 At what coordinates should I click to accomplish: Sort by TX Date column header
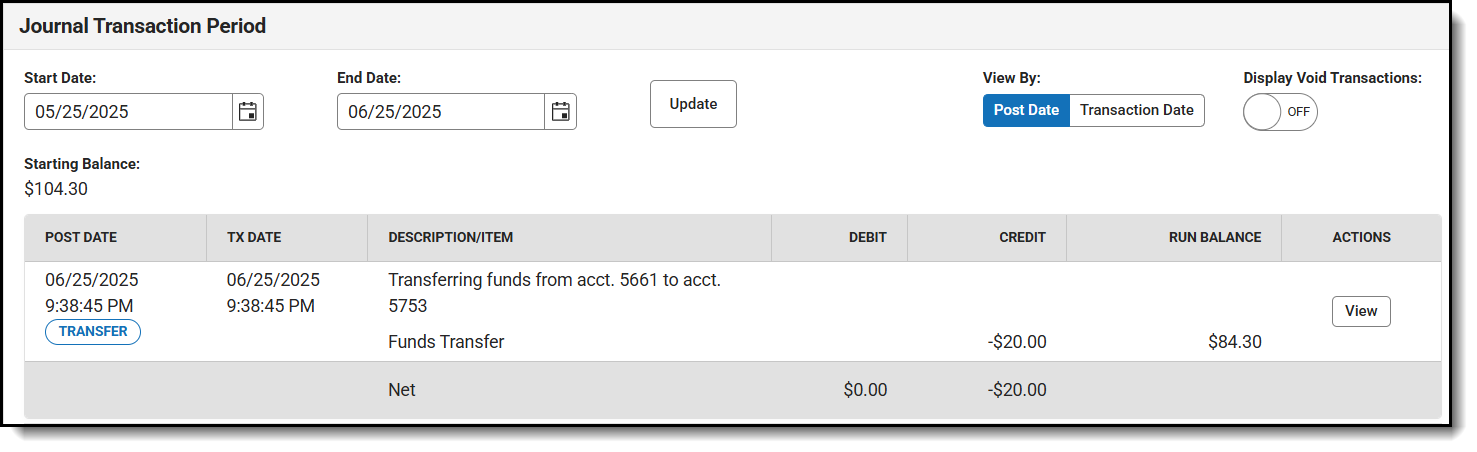[x=254, y=238]
